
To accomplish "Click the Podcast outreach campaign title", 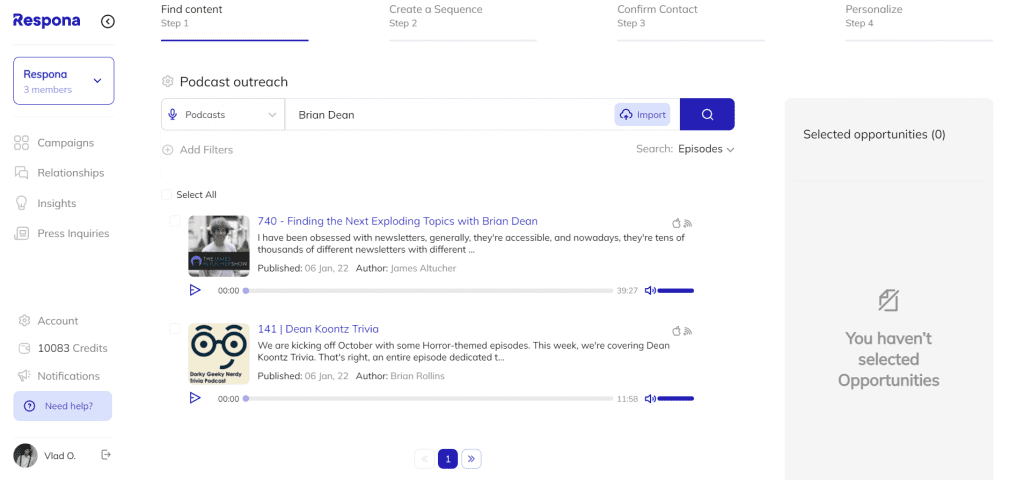I will 234,82.
